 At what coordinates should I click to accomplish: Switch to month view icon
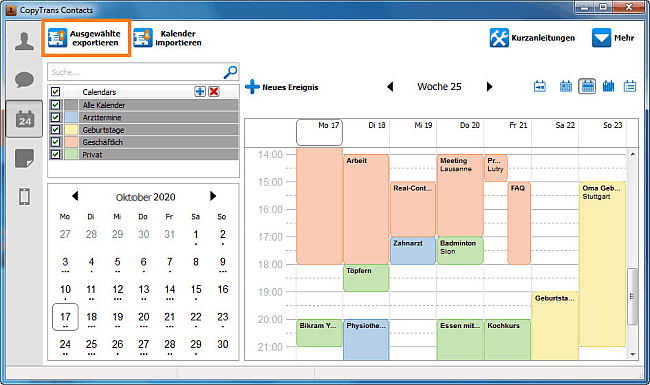click(608, 87)
